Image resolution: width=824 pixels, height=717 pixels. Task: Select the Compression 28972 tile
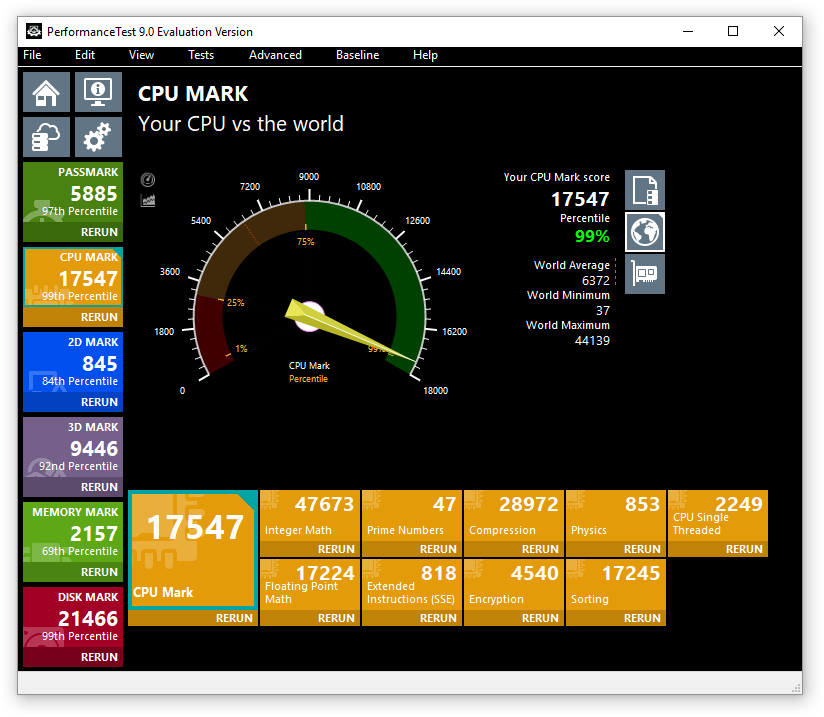tap(514, 516)
